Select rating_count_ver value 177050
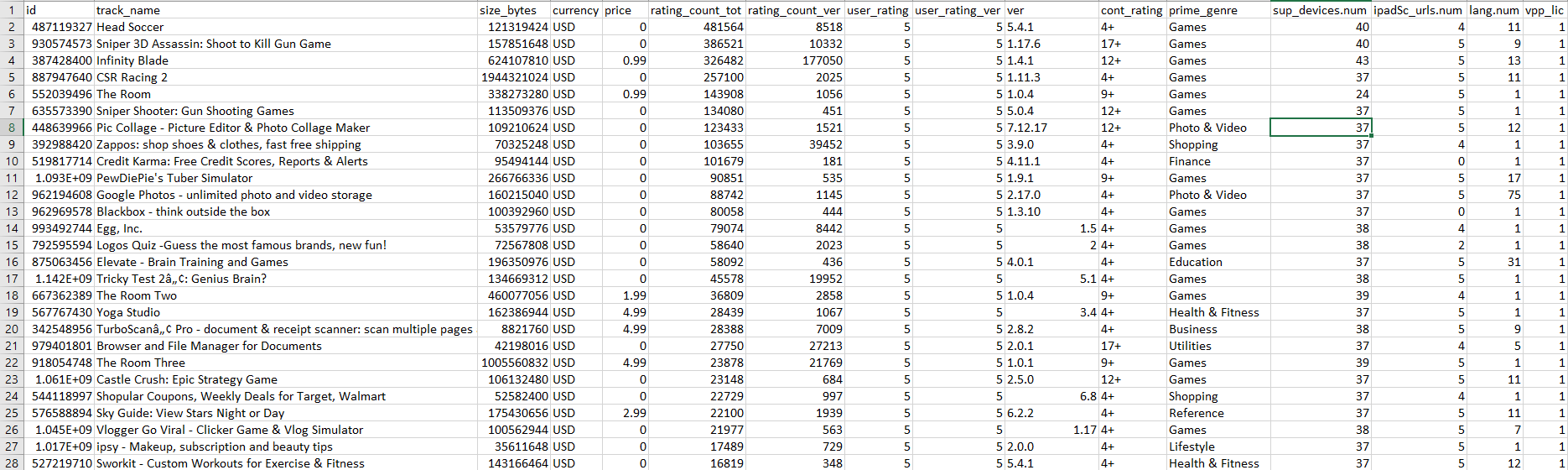The height and width of the screenshot is (470, 1568). tap(795, 60)
